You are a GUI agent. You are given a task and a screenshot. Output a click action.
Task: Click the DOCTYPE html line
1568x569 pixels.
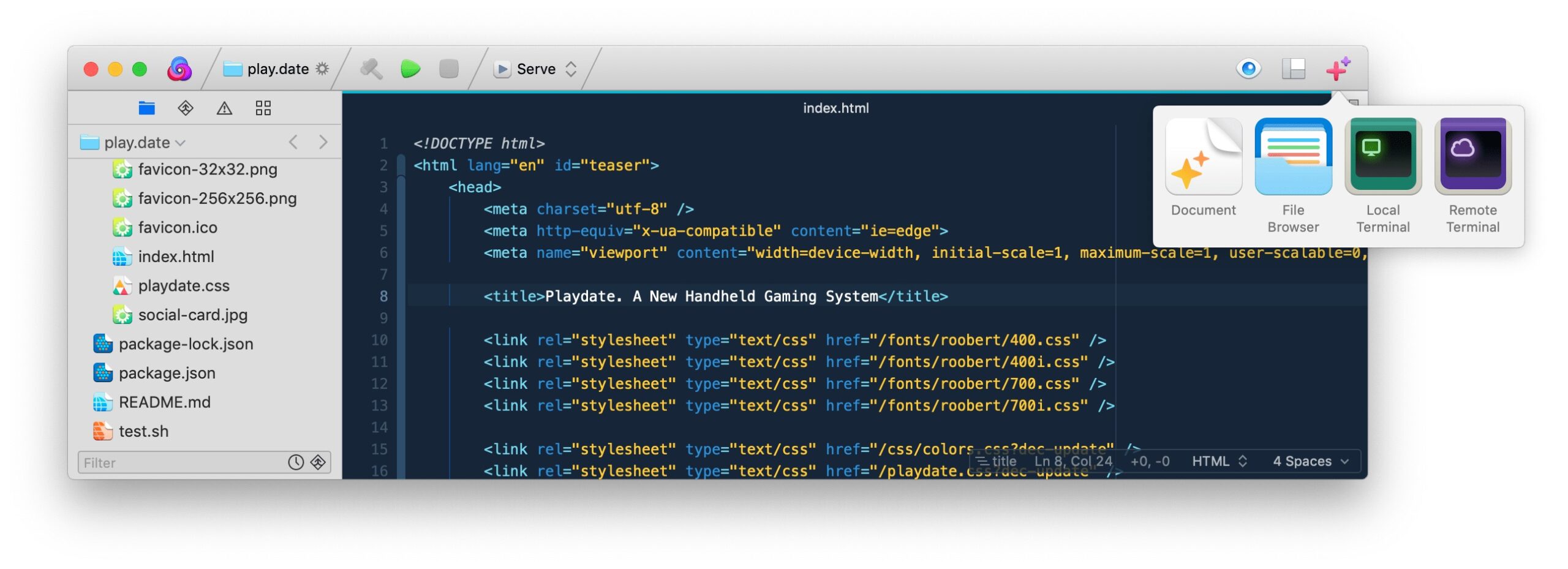click(478, 143)
